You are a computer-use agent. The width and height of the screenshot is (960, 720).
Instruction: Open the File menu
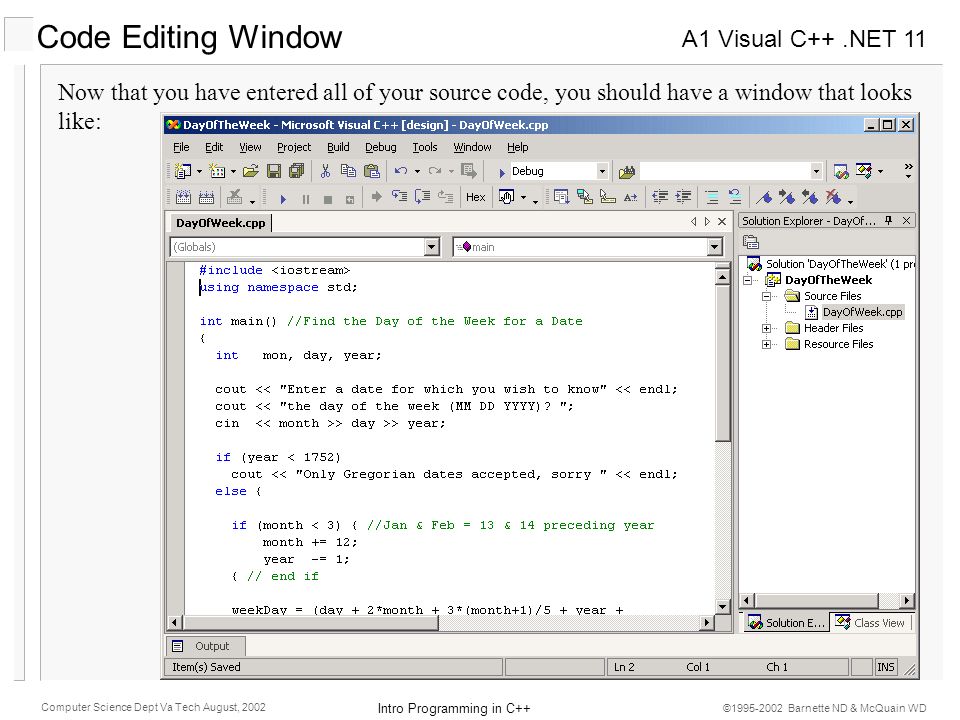coord(181,147)
